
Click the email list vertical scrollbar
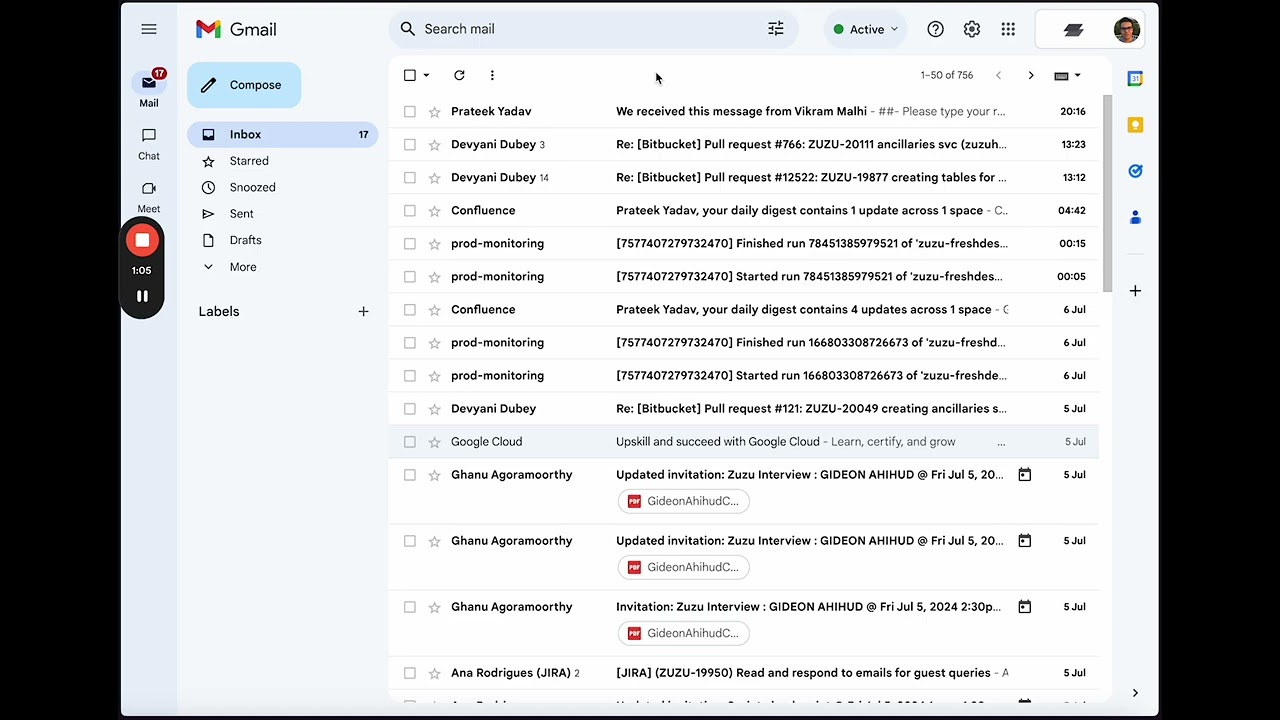click(x=1106, y=193)
